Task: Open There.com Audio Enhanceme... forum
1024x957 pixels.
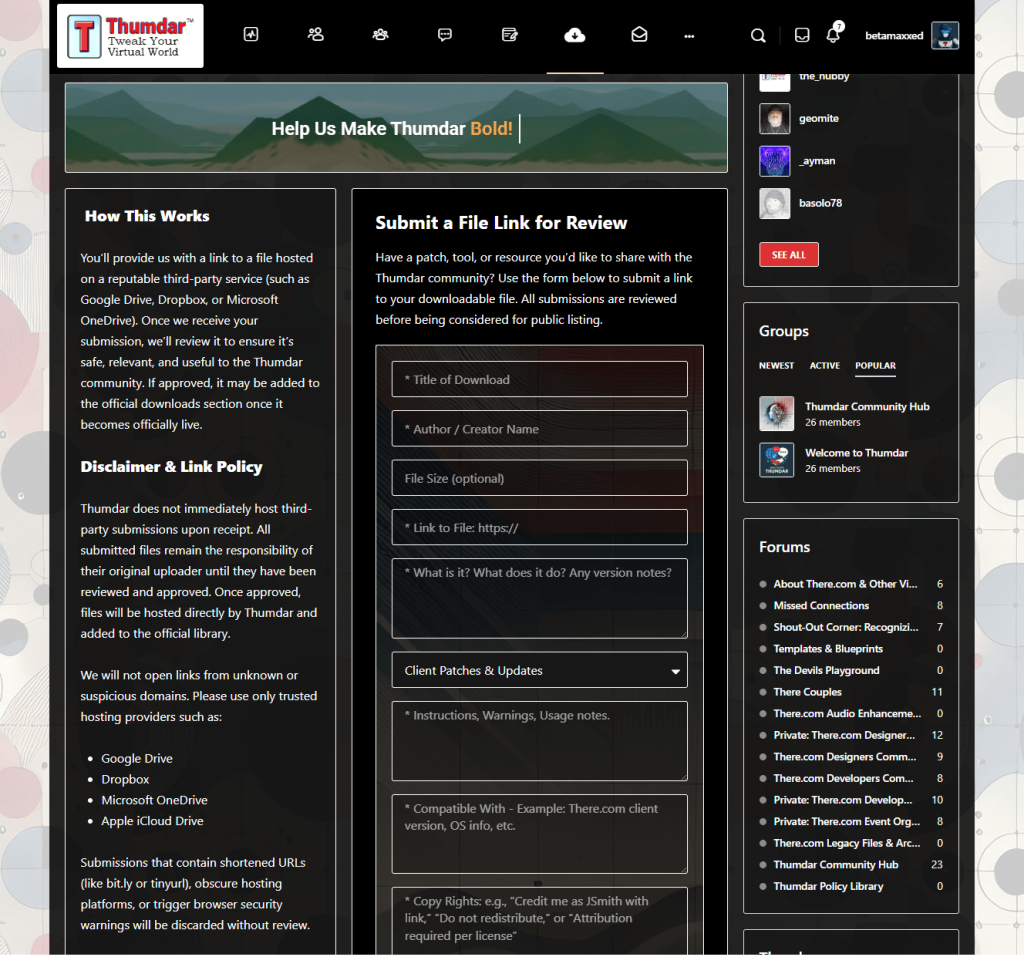Action: coord(847,713)
